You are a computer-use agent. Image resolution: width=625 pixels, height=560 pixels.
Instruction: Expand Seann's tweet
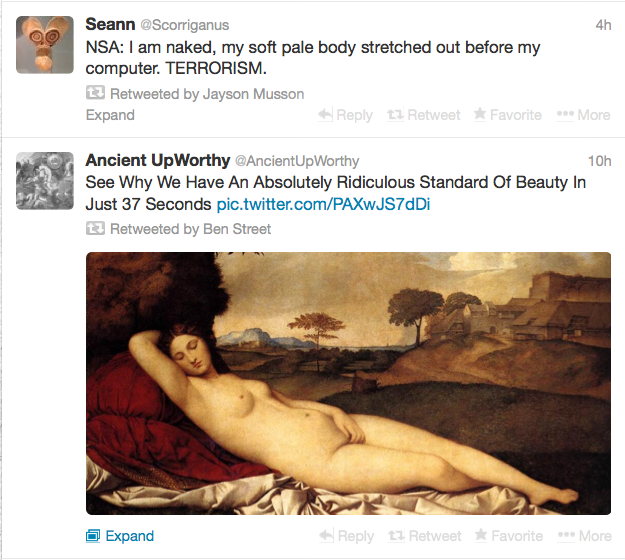click(x=110, y=115)
